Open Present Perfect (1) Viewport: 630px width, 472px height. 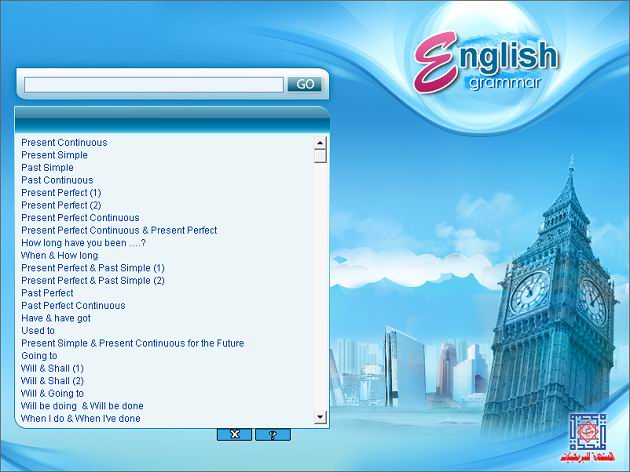point(61,193)
